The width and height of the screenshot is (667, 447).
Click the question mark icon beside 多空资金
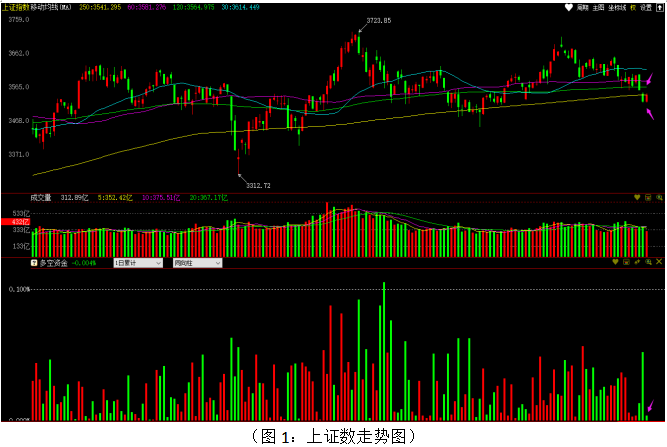[x=34, y=263]
